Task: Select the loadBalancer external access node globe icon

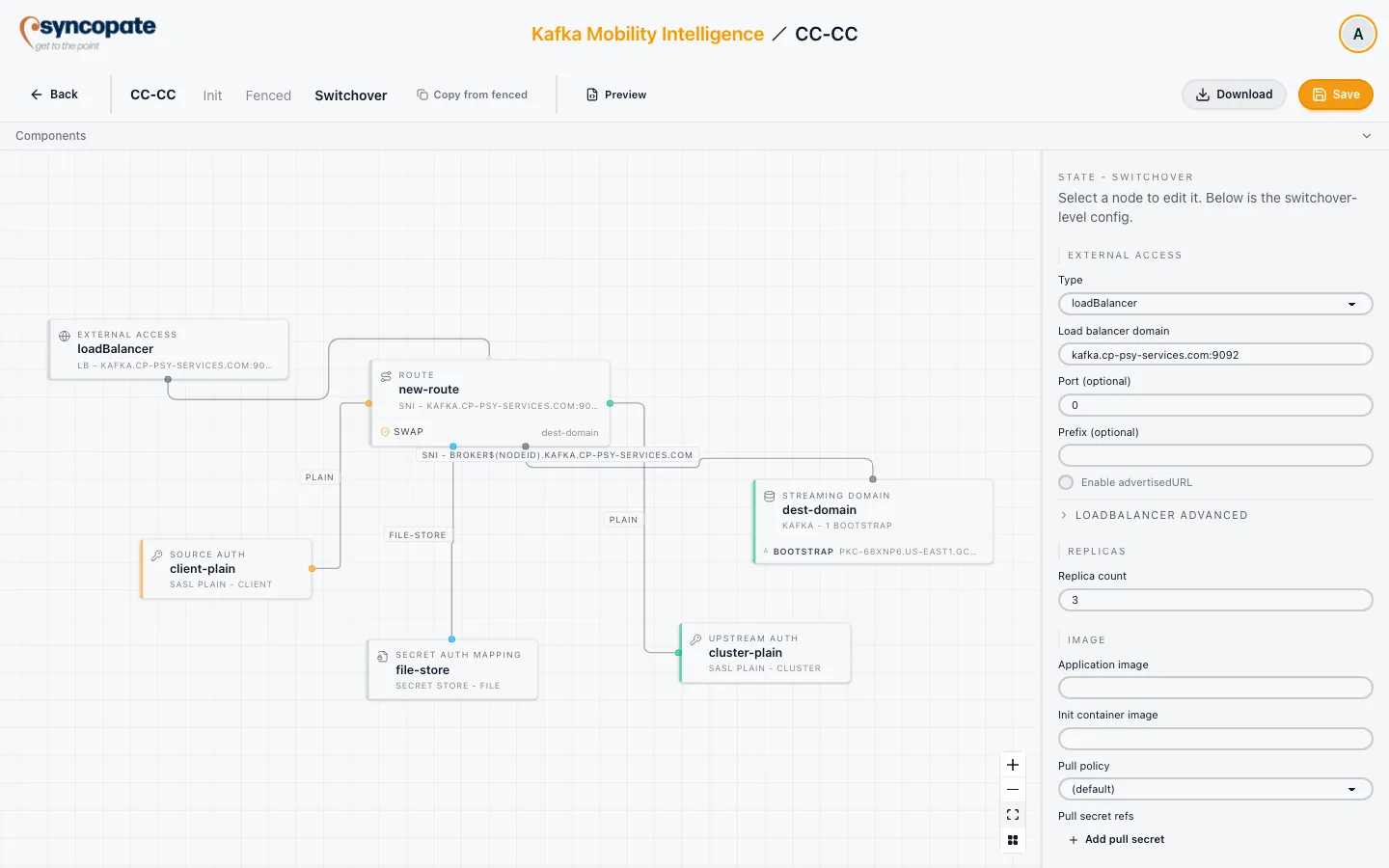Action: pos(65,336)
